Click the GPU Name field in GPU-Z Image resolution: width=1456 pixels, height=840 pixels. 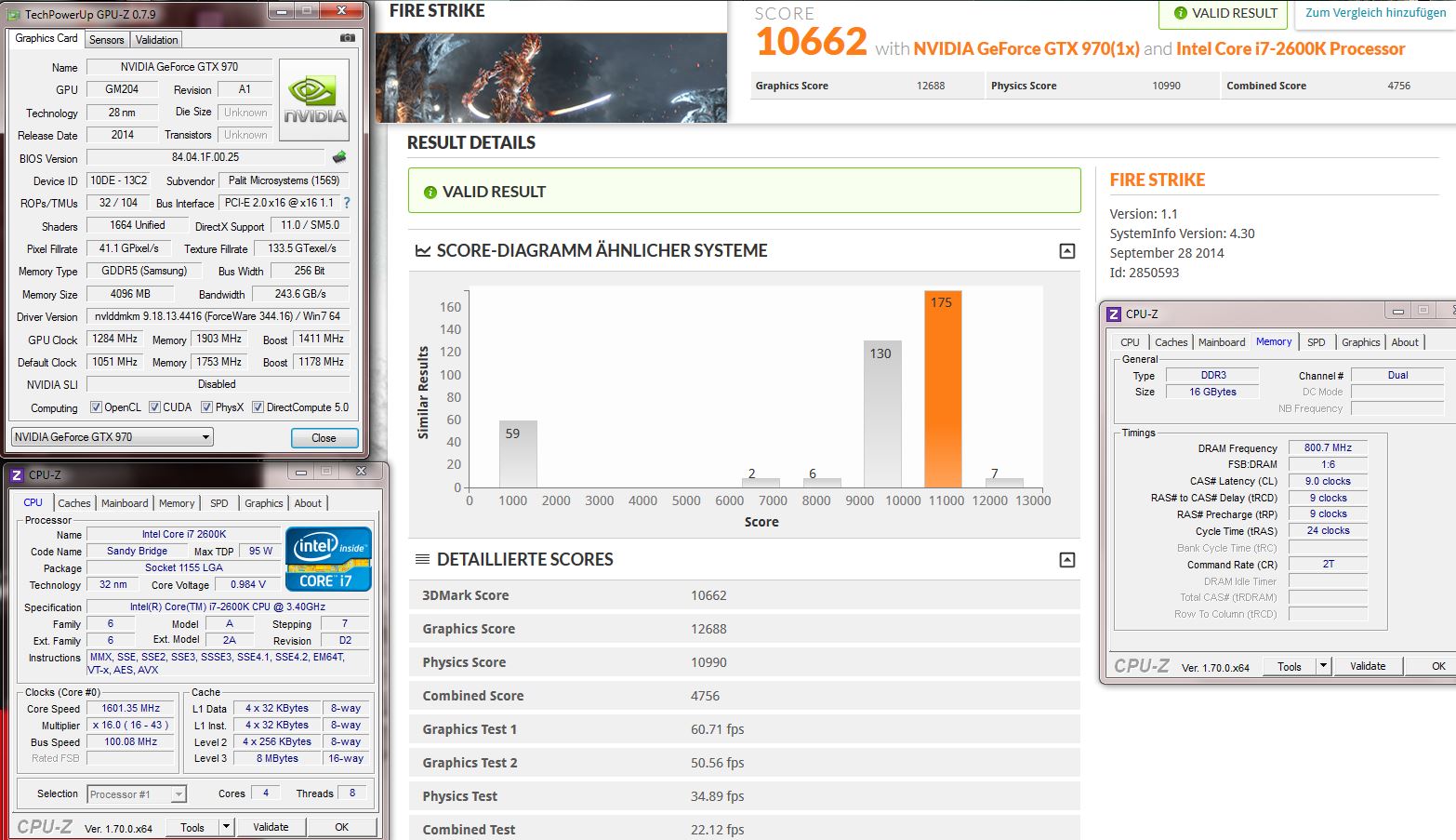[x=179, y=67]
